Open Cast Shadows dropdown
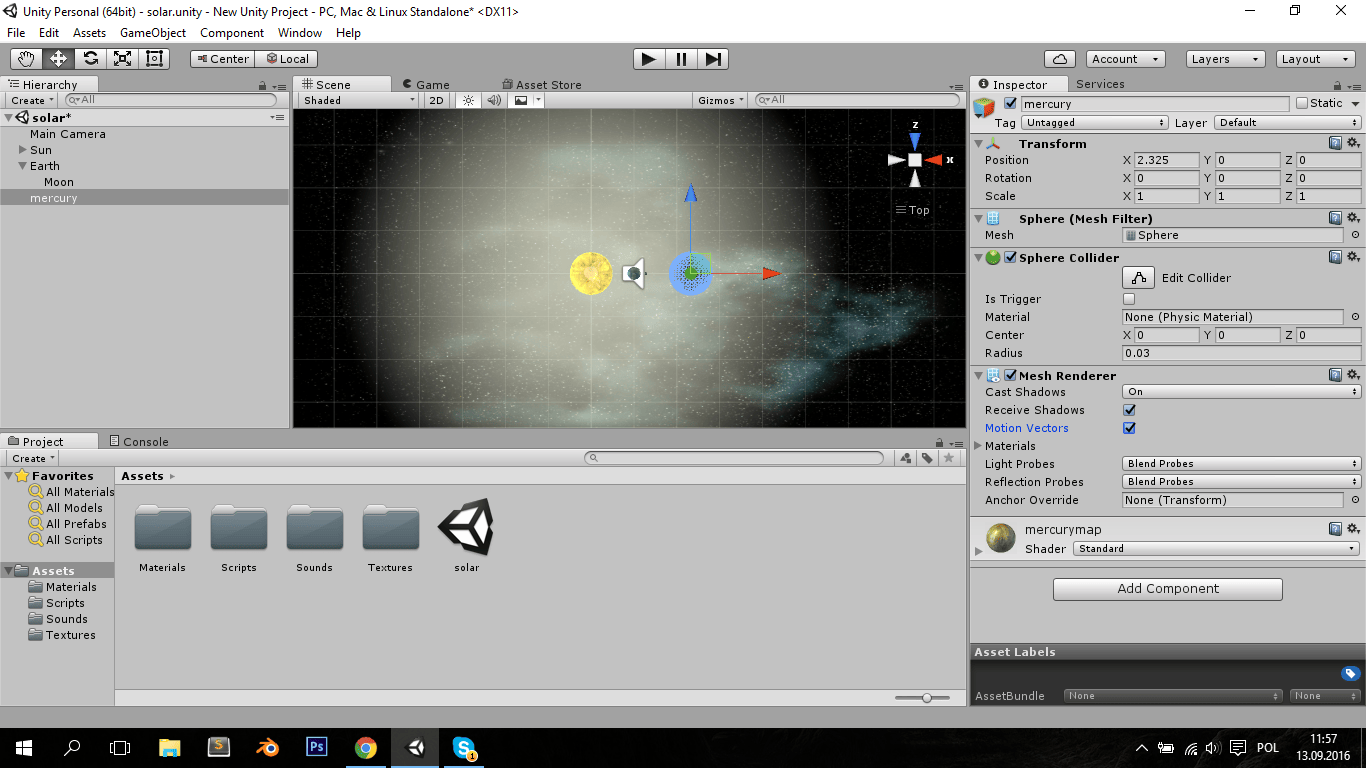The image size is (1366, 768). coord(1241,392)
